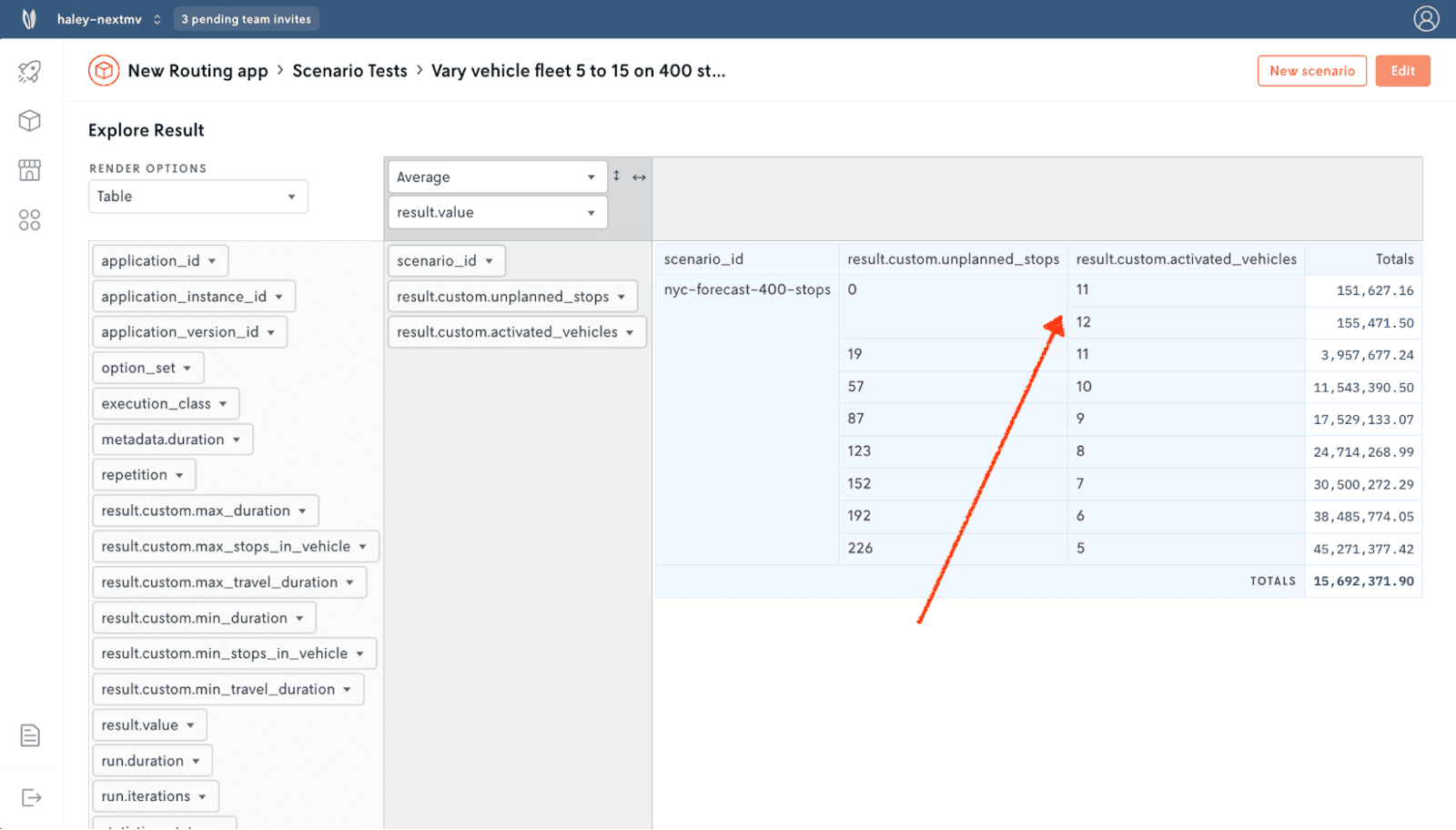This screenshot has height=830, width=1456.
Task: Expand the scenario_id attribute filter
Action: click(x=446, y=261)
